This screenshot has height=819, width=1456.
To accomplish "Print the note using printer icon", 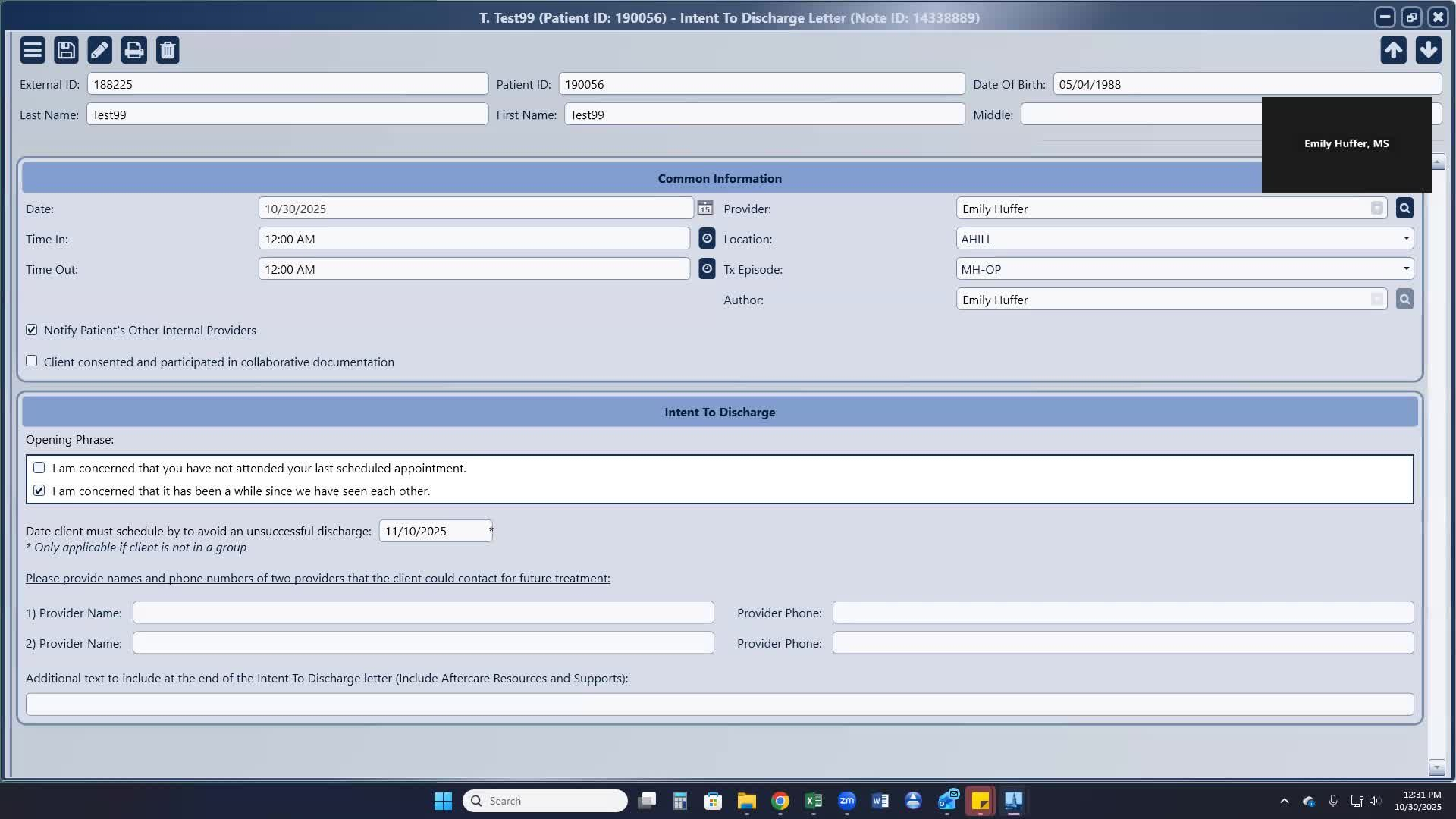I will click(133, 50).
